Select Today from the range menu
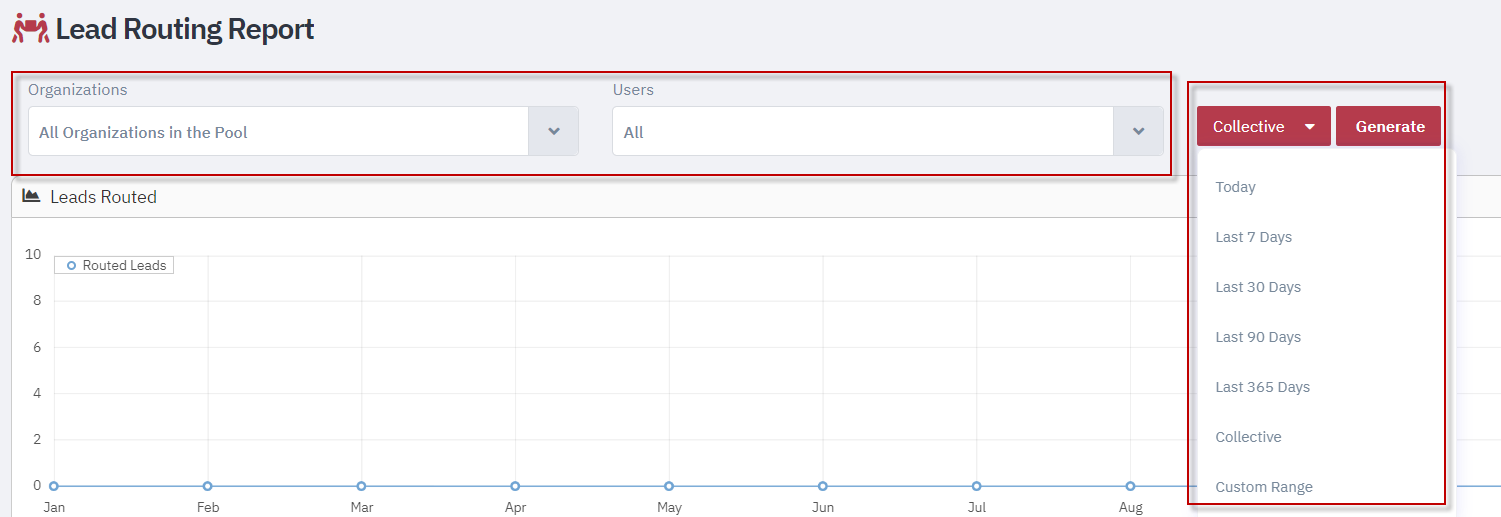Viewport: 1501px width, 517px height. pyautogui.click(x=1235, y=187)
